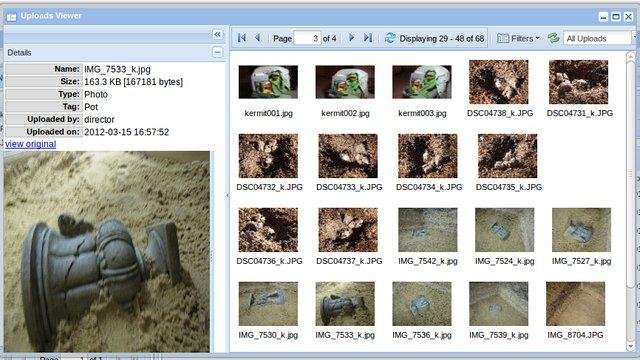Click the Type value Photo
Viewport: 640px width, 360px height.
[96, 94]
